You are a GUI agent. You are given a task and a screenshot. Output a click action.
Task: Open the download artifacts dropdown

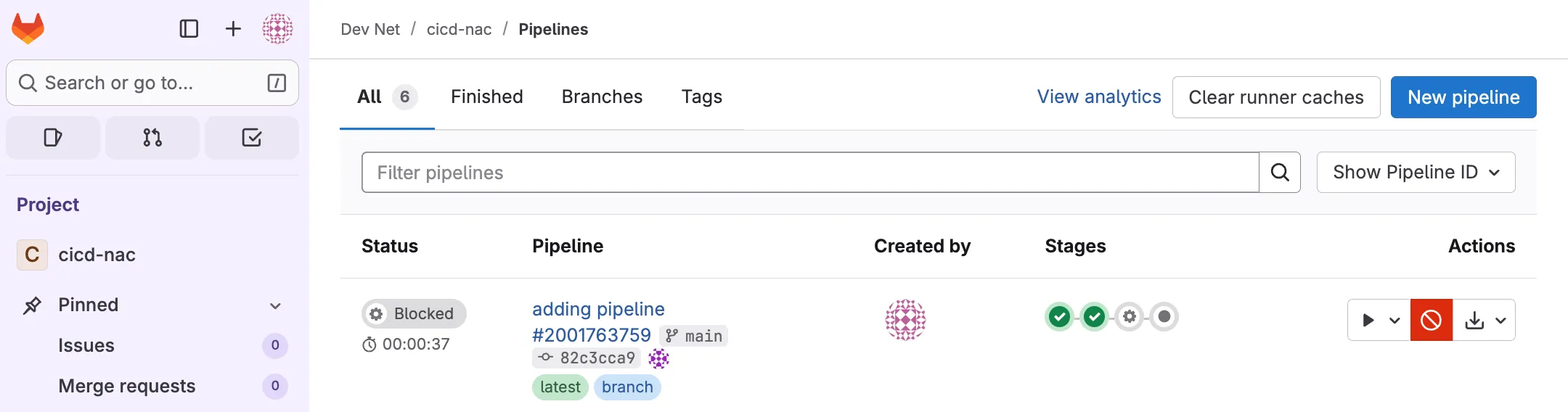click(x=1485, y=320)
